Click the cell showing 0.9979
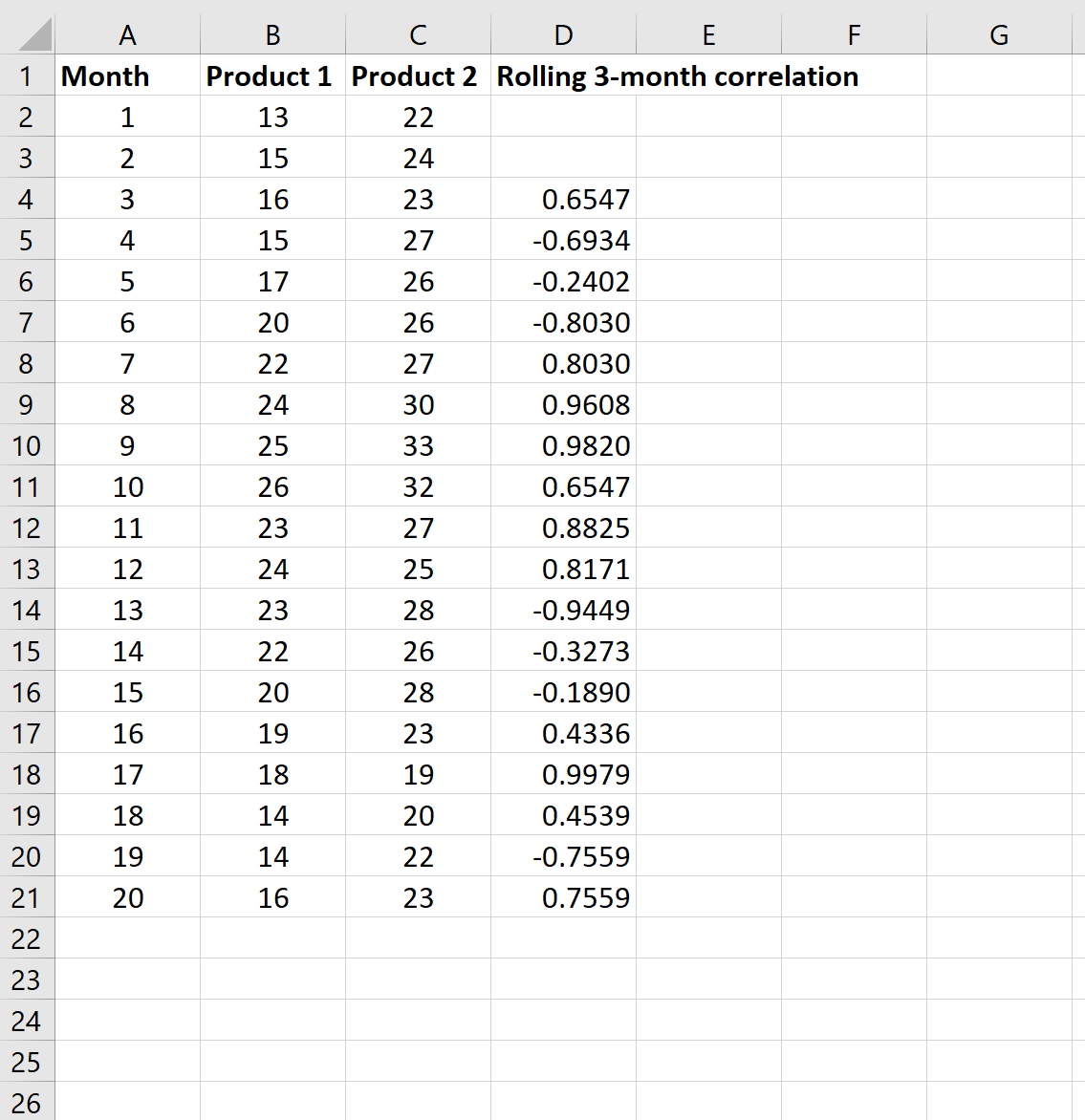 tap(563, 774)
